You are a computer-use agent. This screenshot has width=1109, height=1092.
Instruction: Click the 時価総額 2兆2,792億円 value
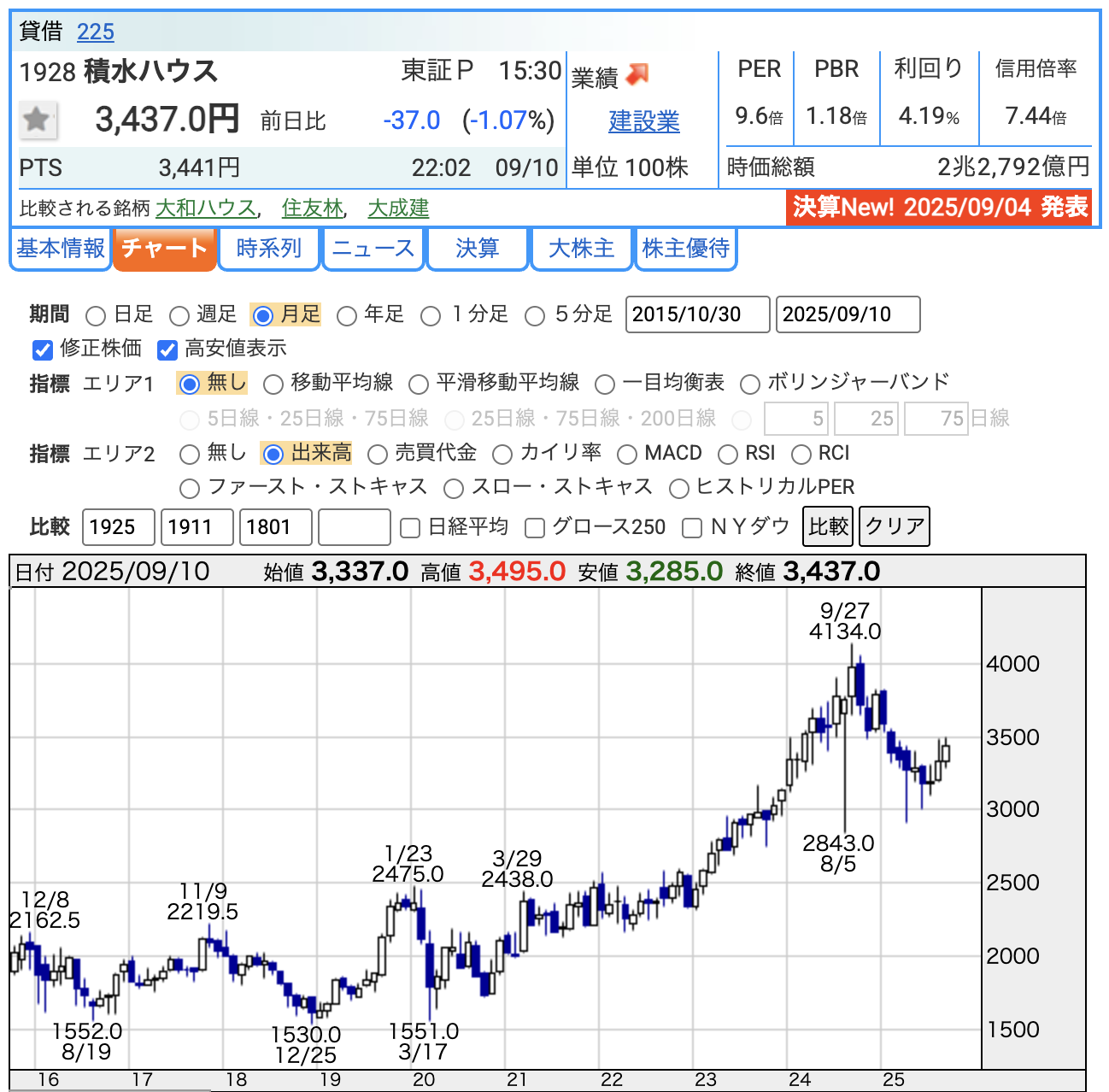pyautogui.click(x=1013, y=167)
